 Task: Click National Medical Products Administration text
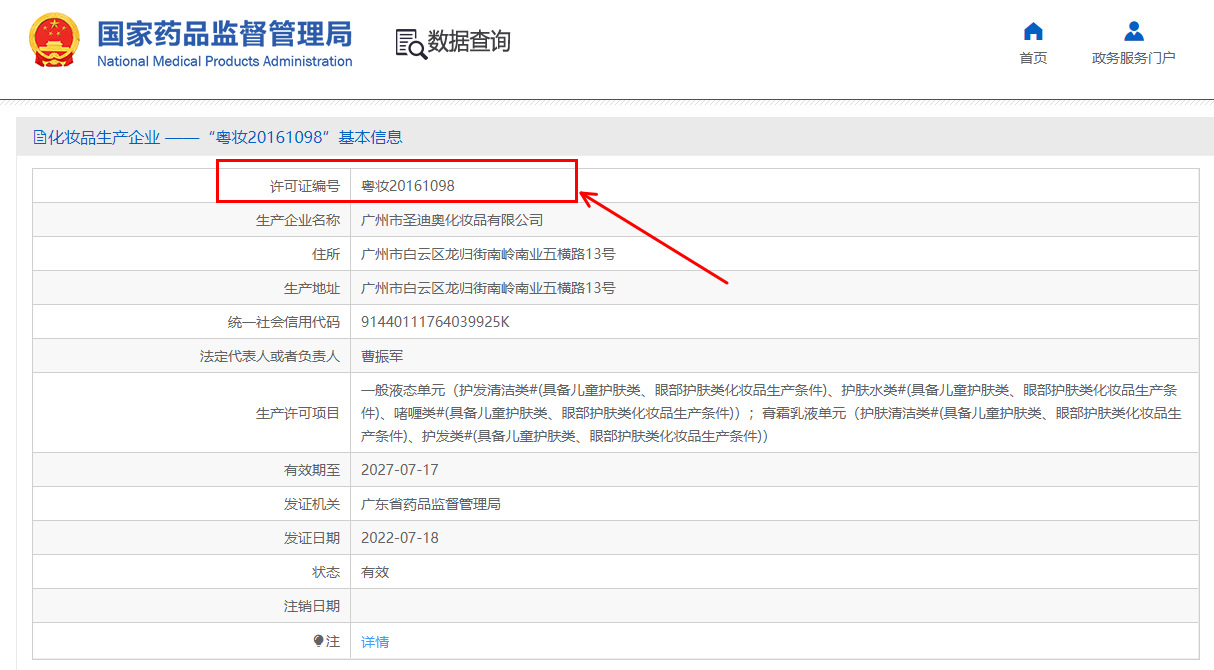[x=224, y=61]
